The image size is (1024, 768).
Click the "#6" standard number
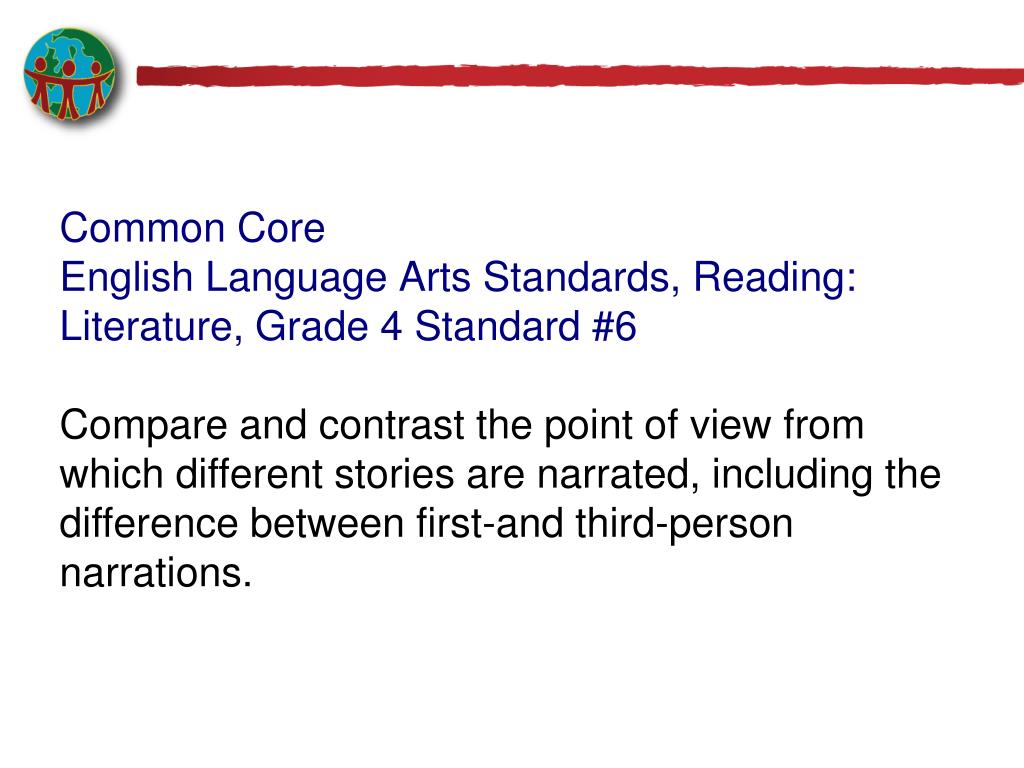pyautogui.click(x=614, y=326)
